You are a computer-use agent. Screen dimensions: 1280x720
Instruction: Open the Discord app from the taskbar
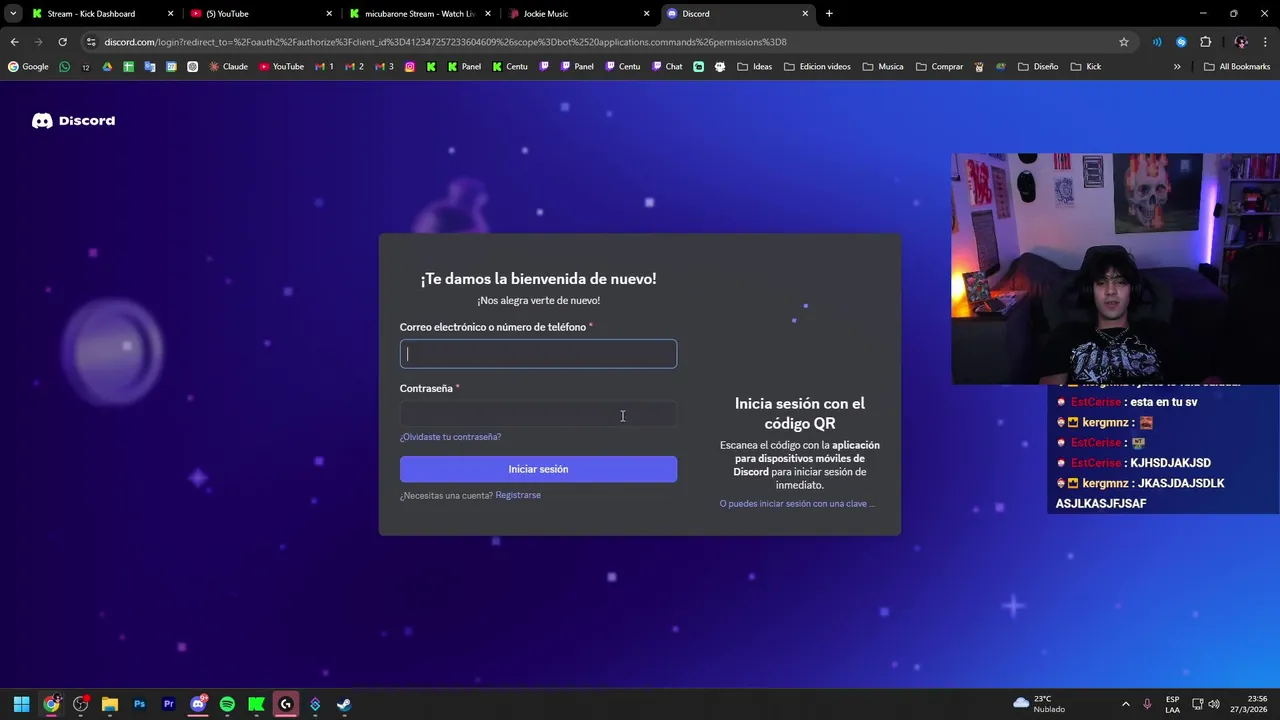click(x=198, y=704)
